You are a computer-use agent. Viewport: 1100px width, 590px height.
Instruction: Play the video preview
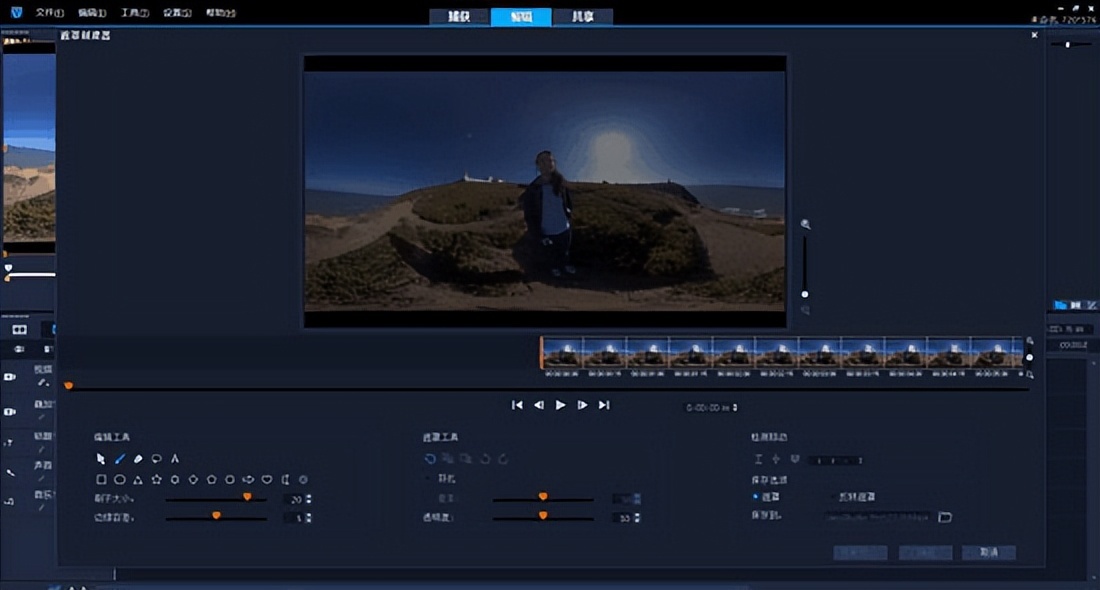click(x=561, y=405)
